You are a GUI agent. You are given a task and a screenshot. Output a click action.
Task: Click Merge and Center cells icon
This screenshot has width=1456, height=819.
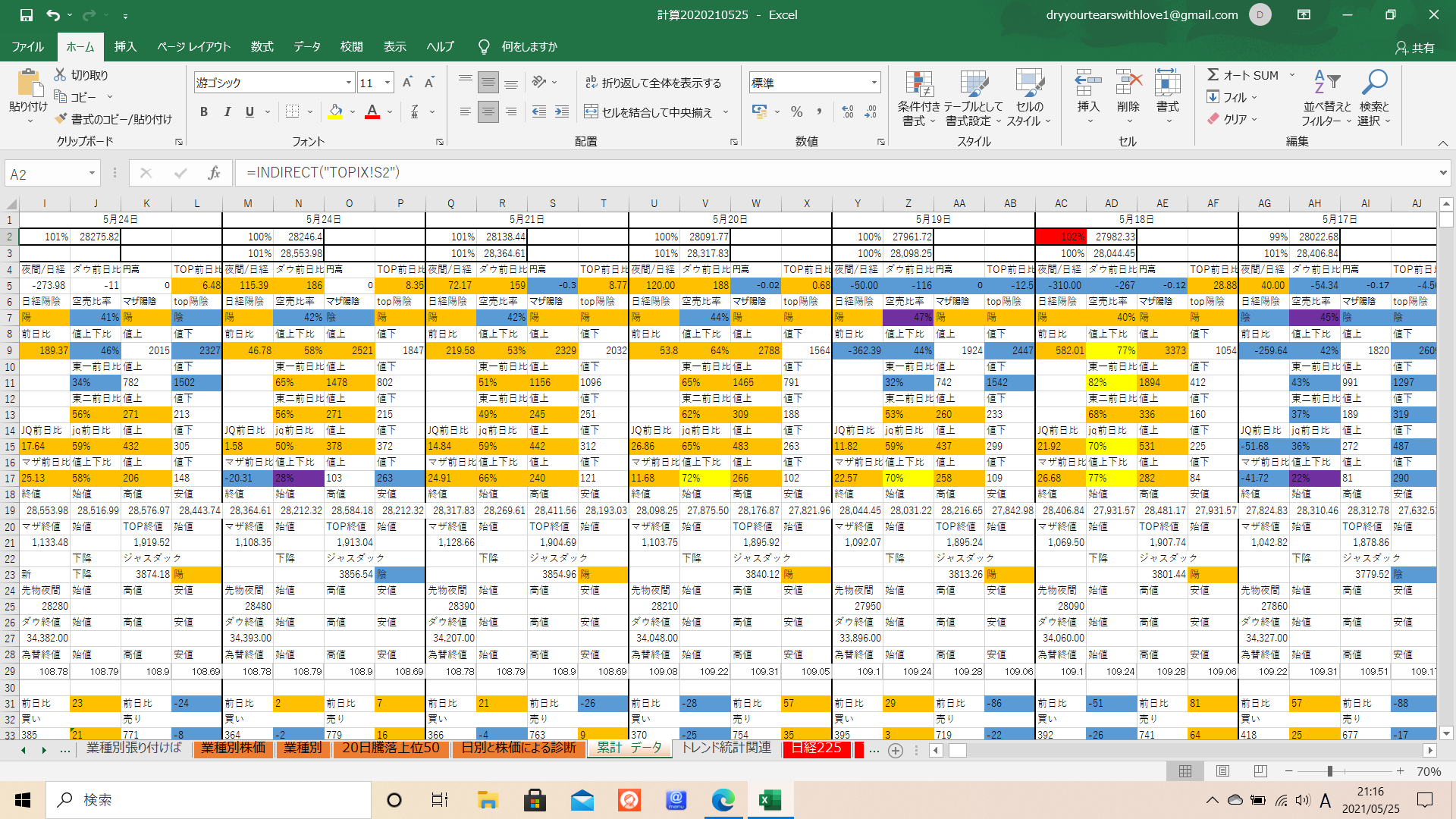click(x=591, y=112)
